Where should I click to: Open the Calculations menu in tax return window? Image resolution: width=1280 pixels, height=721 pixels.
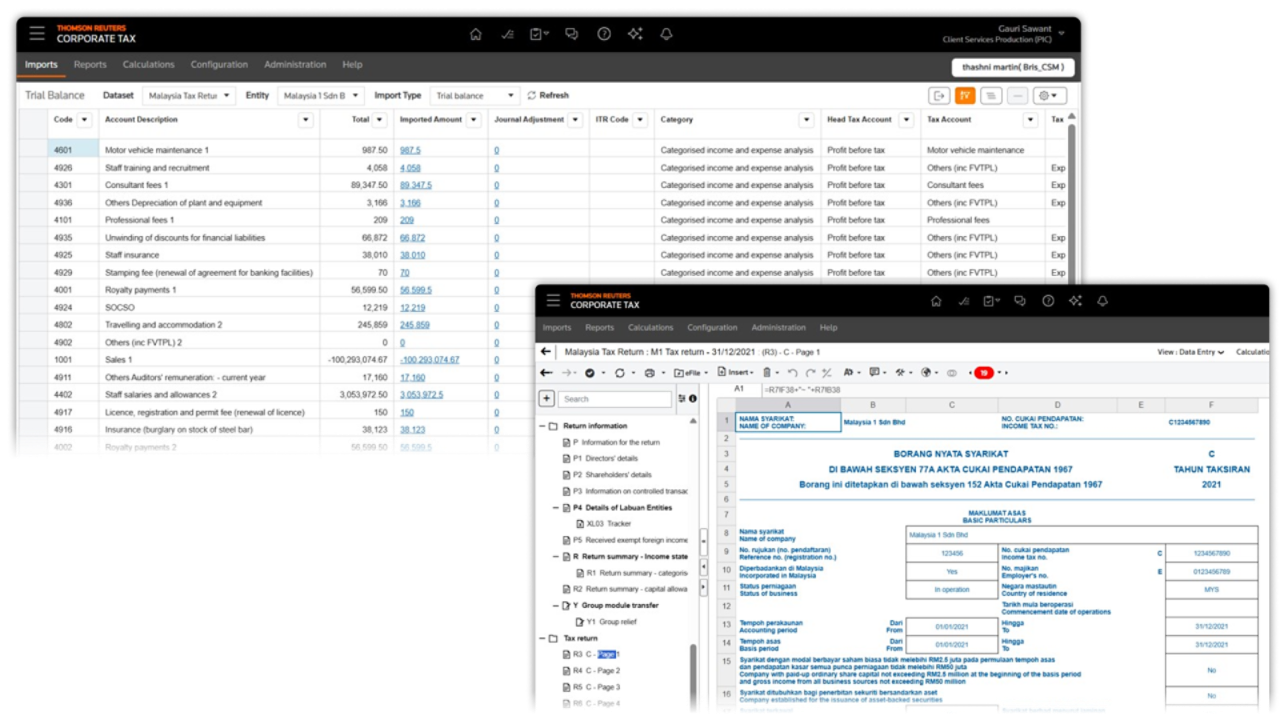click(x=650, y=328)
